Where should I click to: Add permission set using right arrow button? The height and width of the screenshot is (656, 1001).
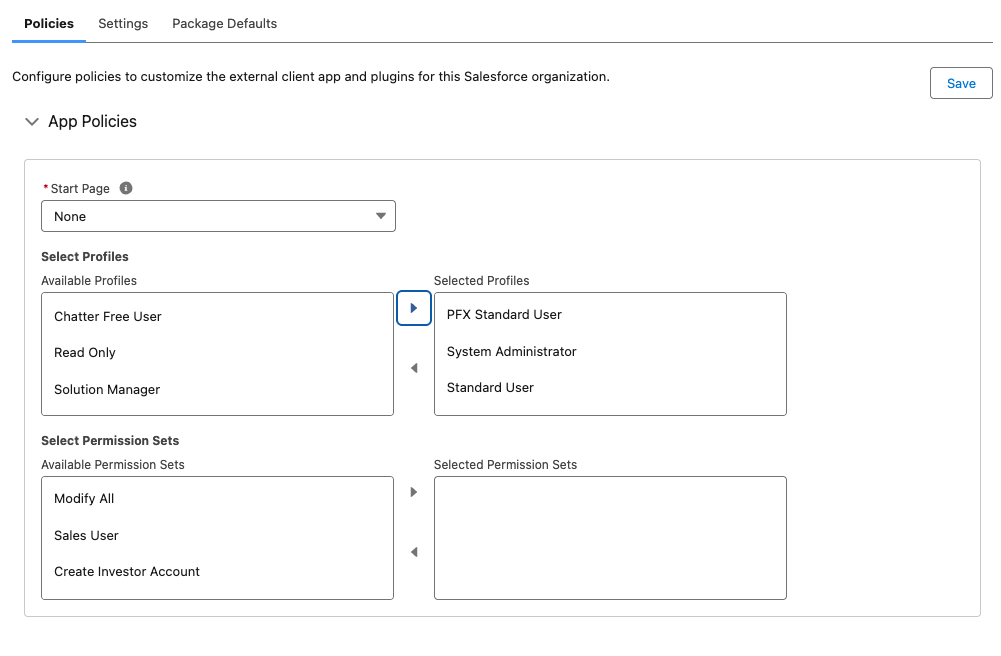click(x=414, y=492)
